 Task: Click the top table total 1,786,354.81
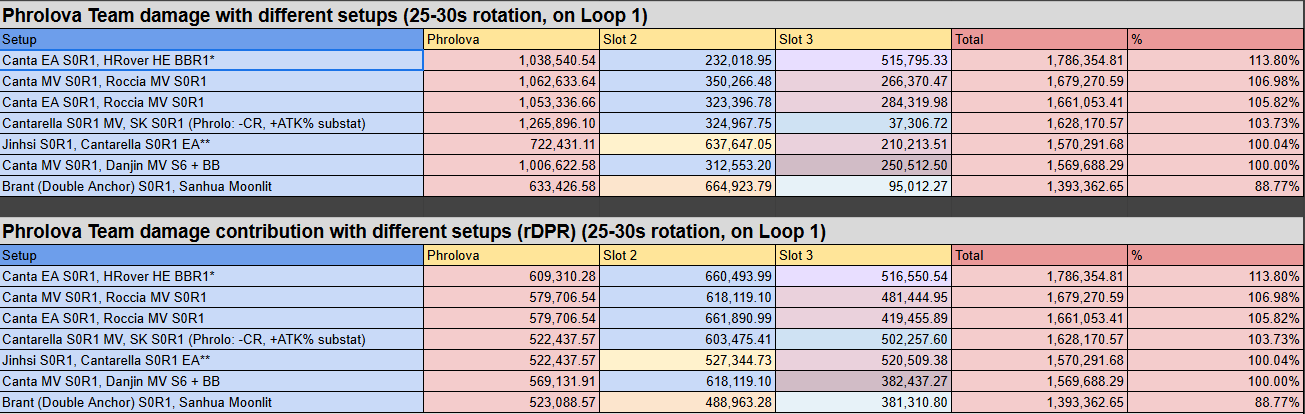[1040, 61]
